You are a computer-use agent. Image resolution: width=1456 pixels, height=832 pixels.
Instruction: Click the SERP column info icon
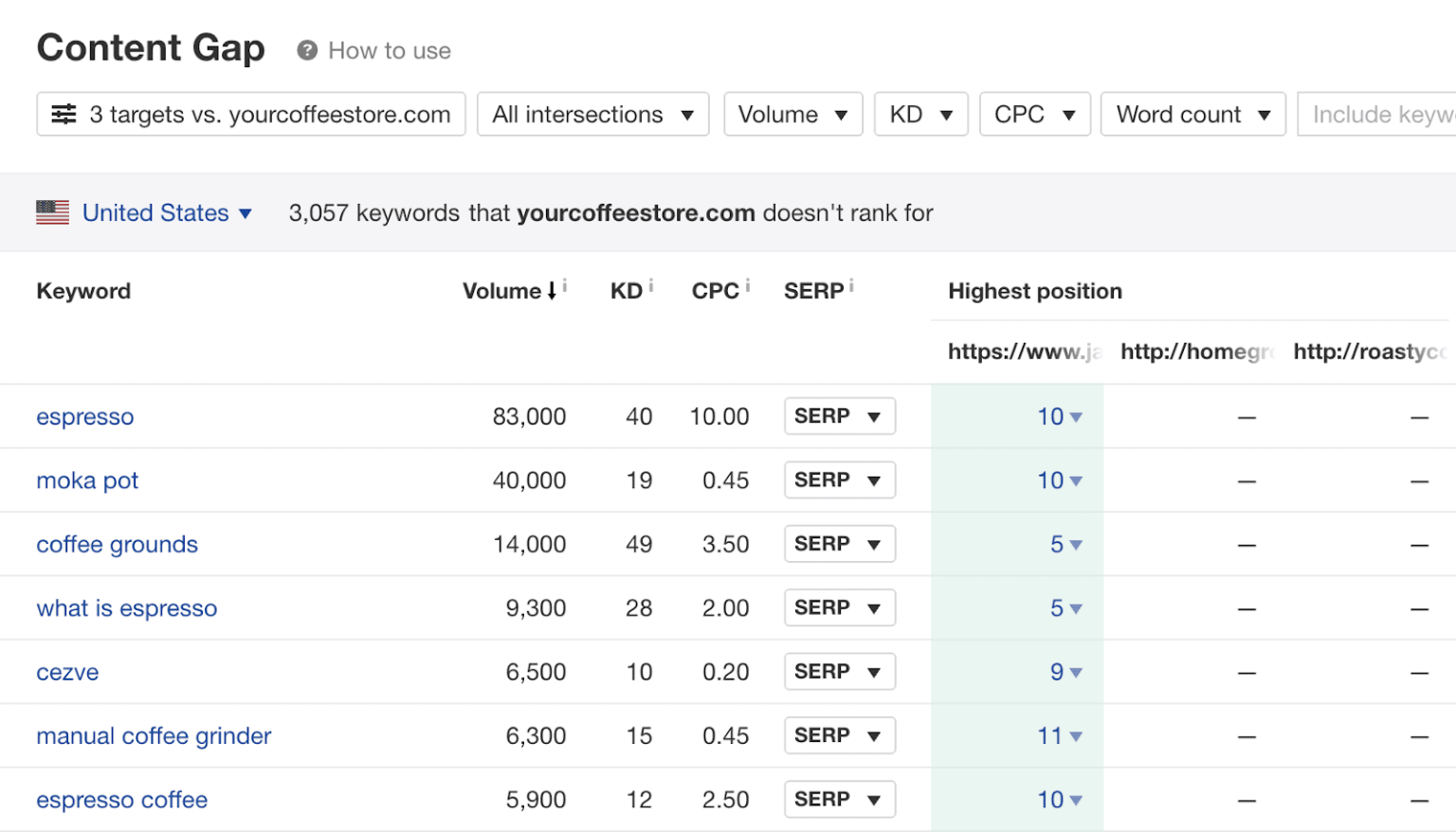[x=851, y=285]
